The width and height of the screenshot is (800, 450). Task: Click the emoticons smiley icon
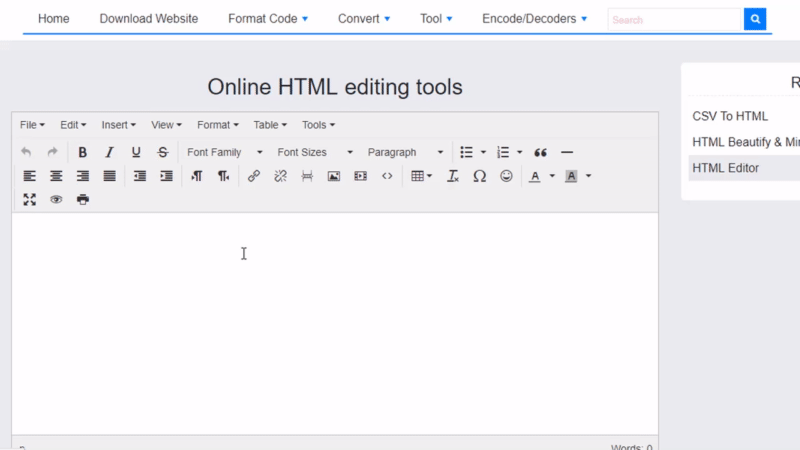click(x=506, y=176)
